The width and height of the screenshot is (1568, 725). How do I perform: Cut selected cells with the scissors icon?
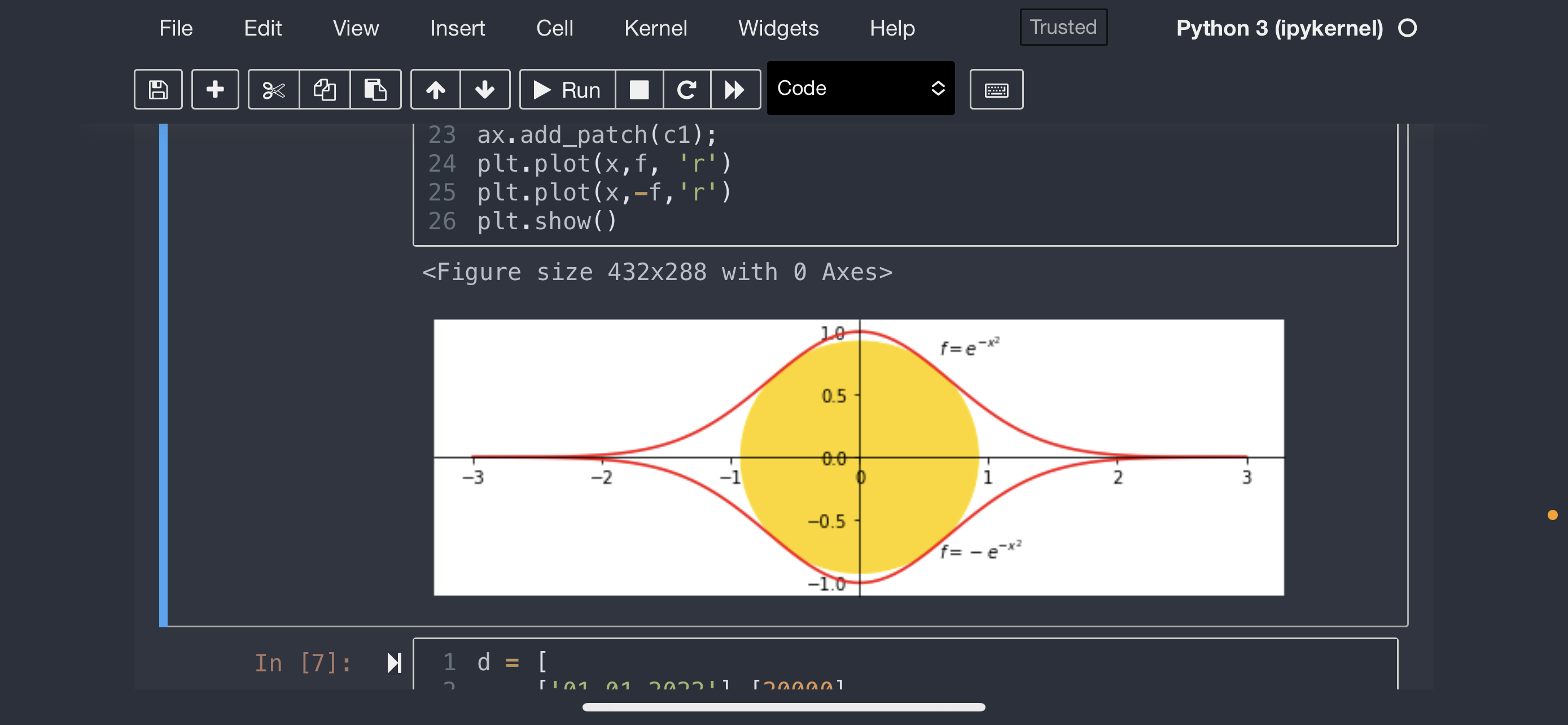click(273, 89)
